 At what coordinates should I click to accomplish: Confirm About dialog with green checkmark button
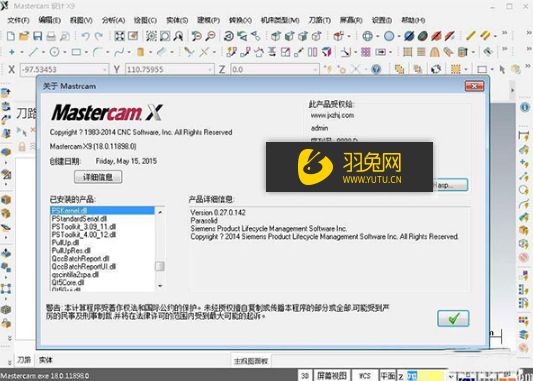pyautogui.click(x=453, y=318)
